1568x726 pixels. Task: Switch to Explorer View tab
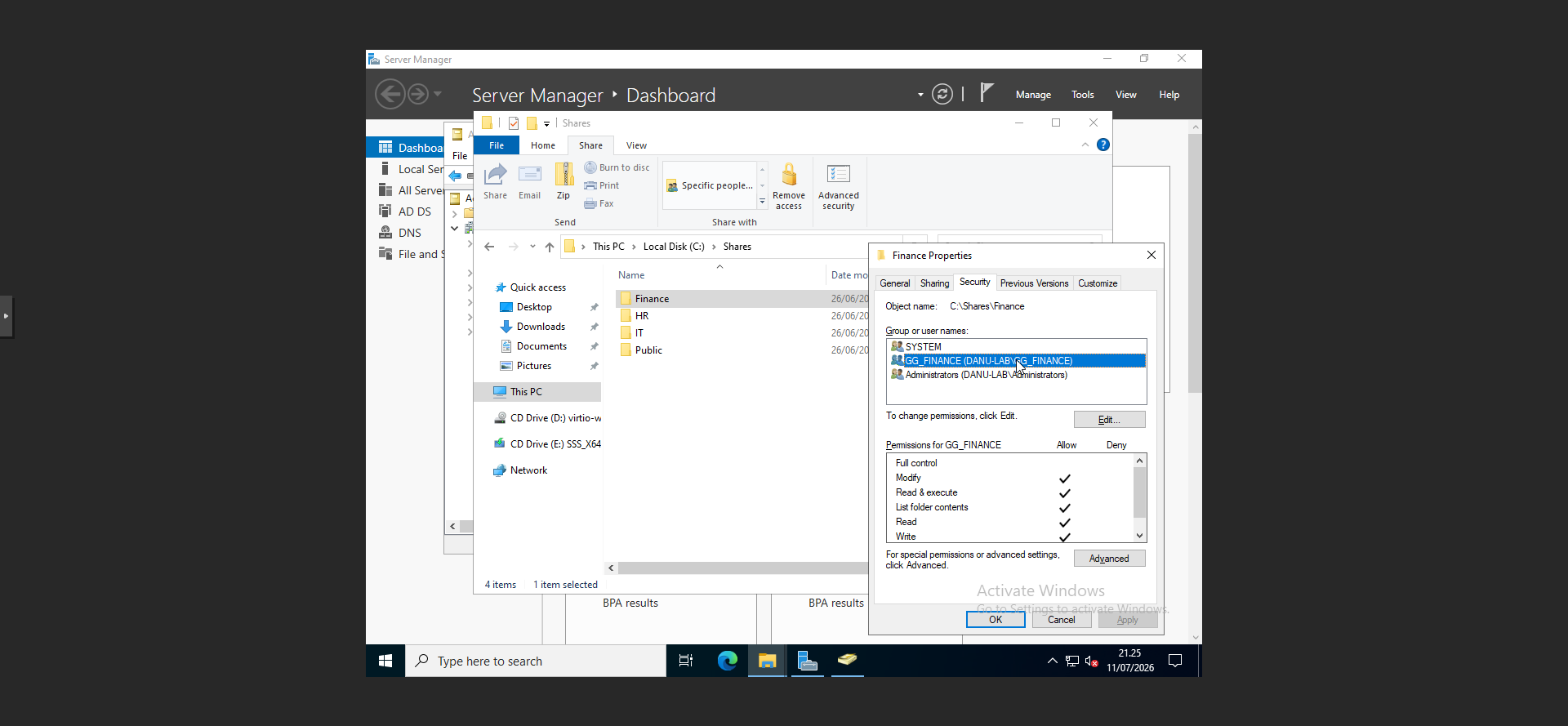click(x=636, y=145)
